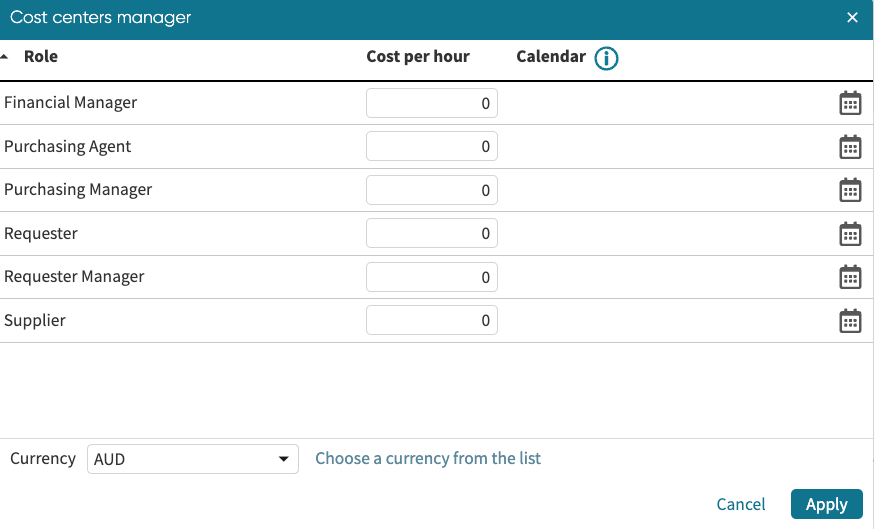Edit Purchasing Manager cost per hour
874x529 pixels.
click(432, 190)
